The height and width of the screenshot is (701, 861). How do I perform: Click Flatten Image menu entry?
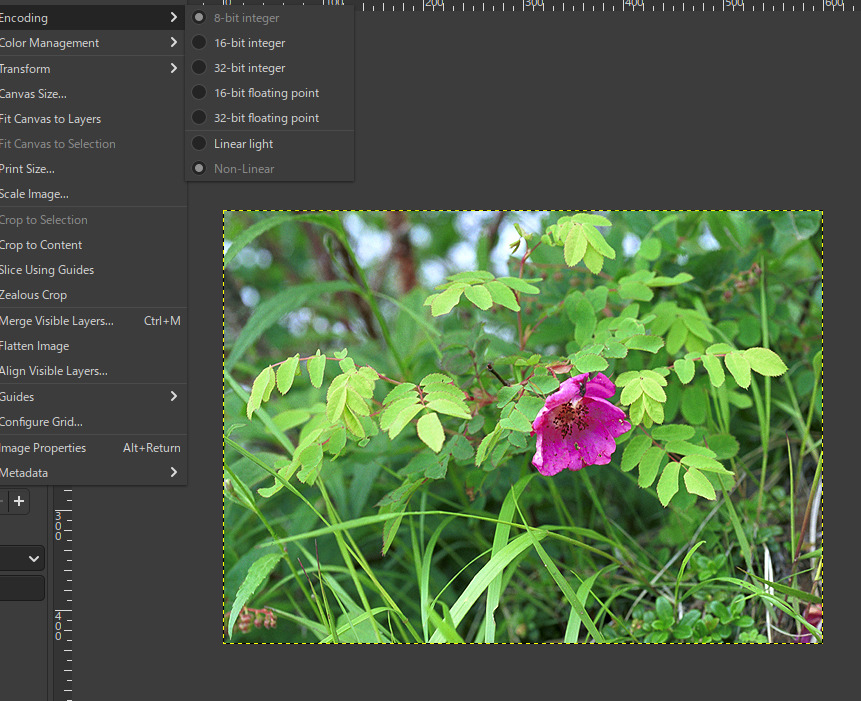point(36,346)
